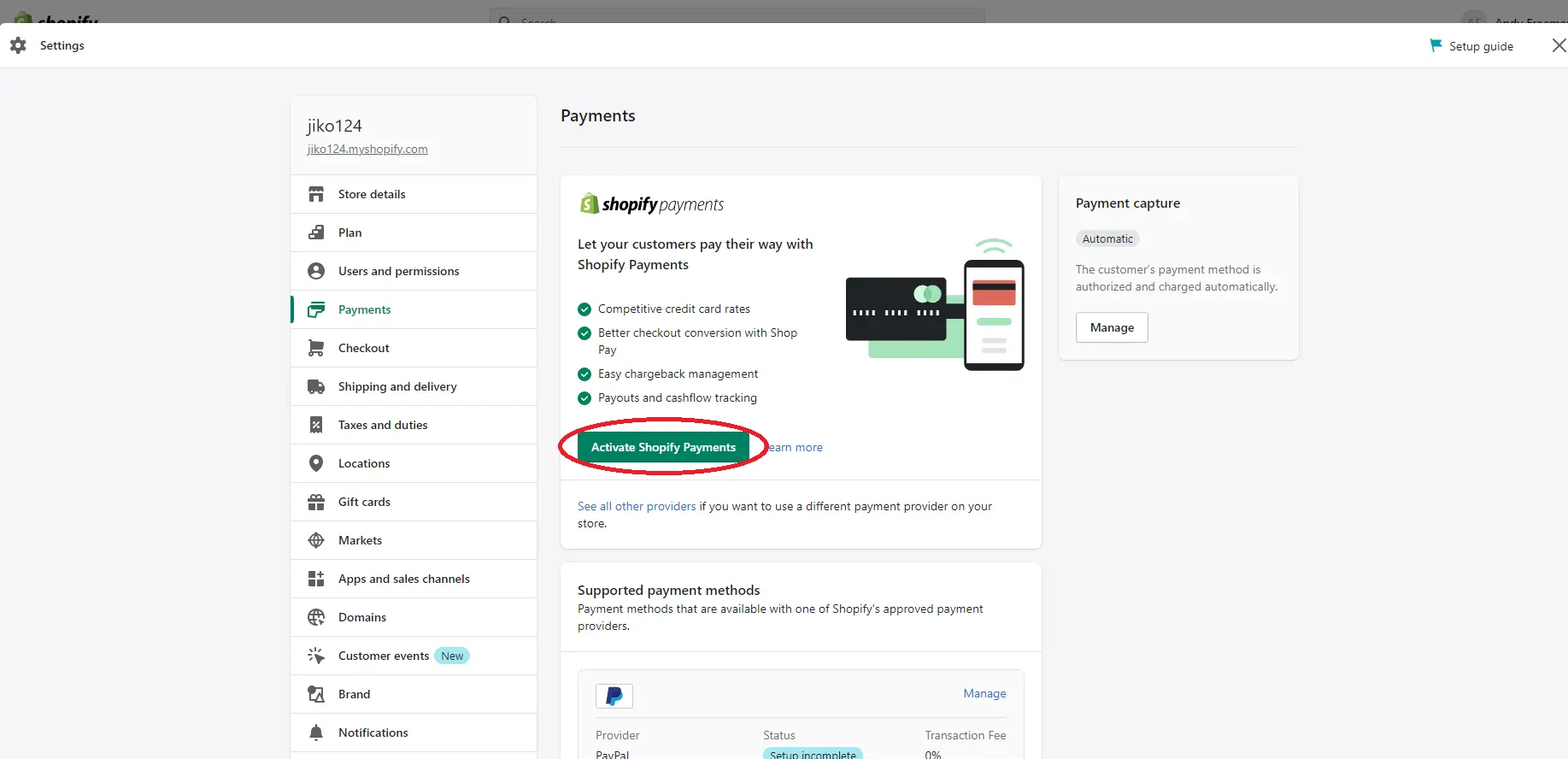Click the Notifications bell icon
The image size is (1568, 759).
pyautogui.click(x=316, y=733)
